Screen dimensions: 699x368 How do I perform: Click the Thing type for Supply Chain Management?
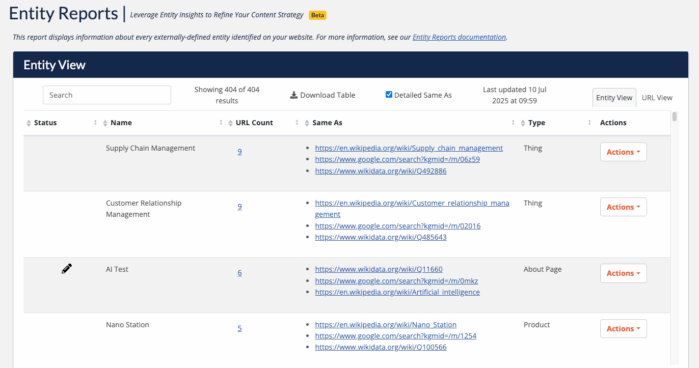click(x=533, y=148)
